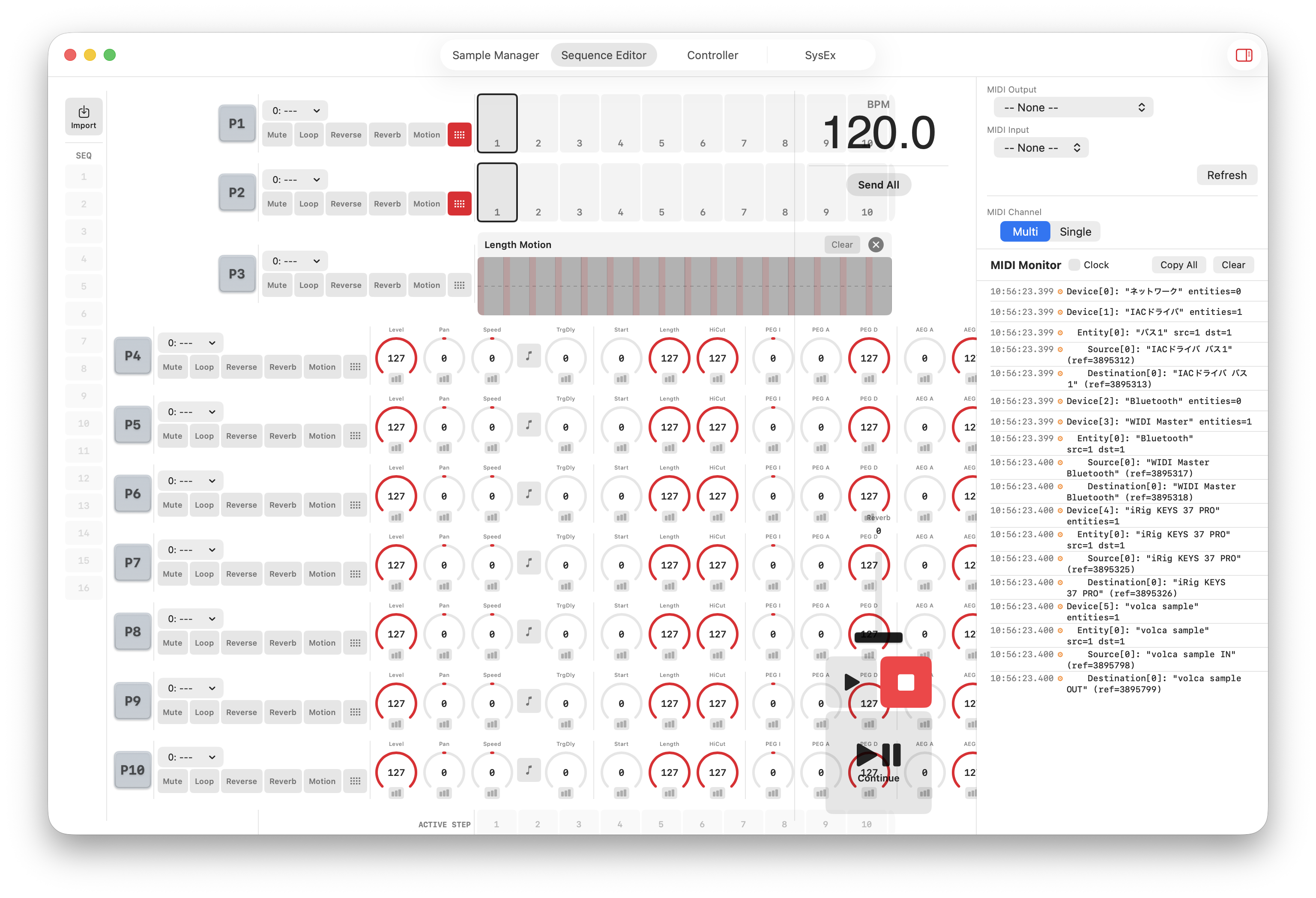
Task: Enable the Clock checkbox in MIDI Monitor
Action: (x=1074, y=265)
